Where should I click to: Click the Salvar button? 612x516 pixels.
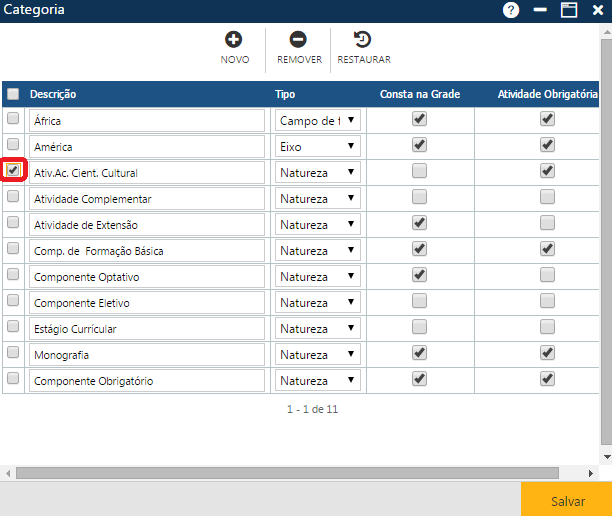point(567,500)
